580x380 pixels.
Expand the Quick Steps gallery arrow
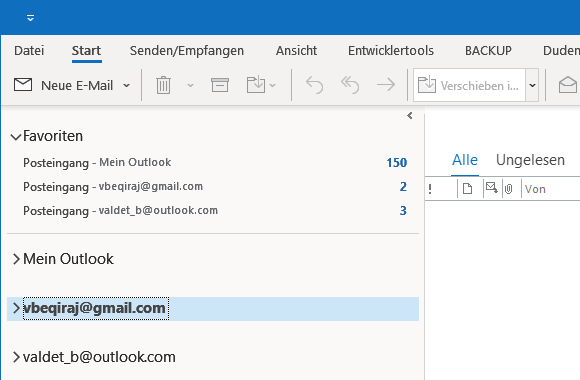click(532, 85)
